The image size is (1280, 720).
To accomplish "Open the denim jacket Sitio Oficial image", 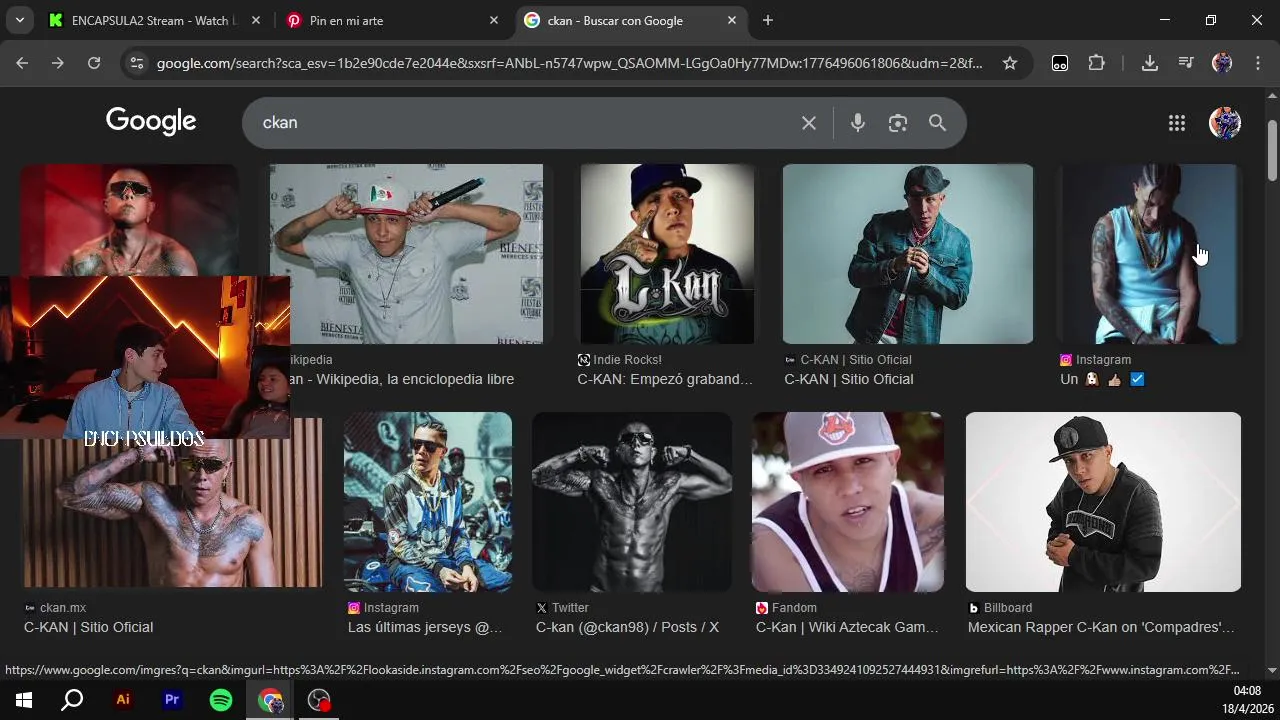I will coord(908,254).
